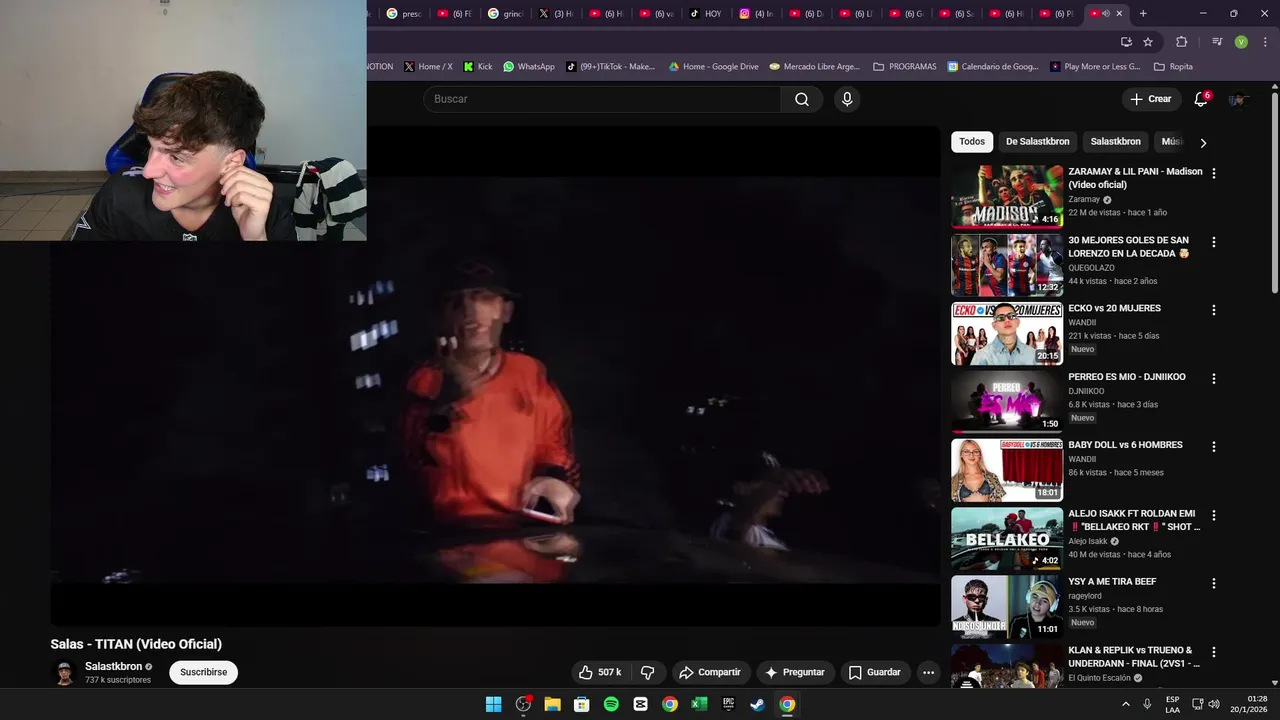Viewport: 1280px width, 720px height.
Task: Open Home - Google Drive bookmark
Action: click(x=714, y=67)
